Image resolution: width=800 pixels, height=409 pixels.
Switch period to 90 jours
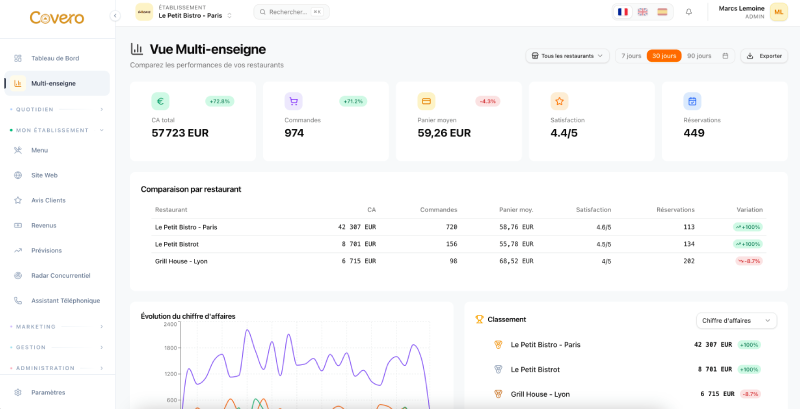click(698, 56)
